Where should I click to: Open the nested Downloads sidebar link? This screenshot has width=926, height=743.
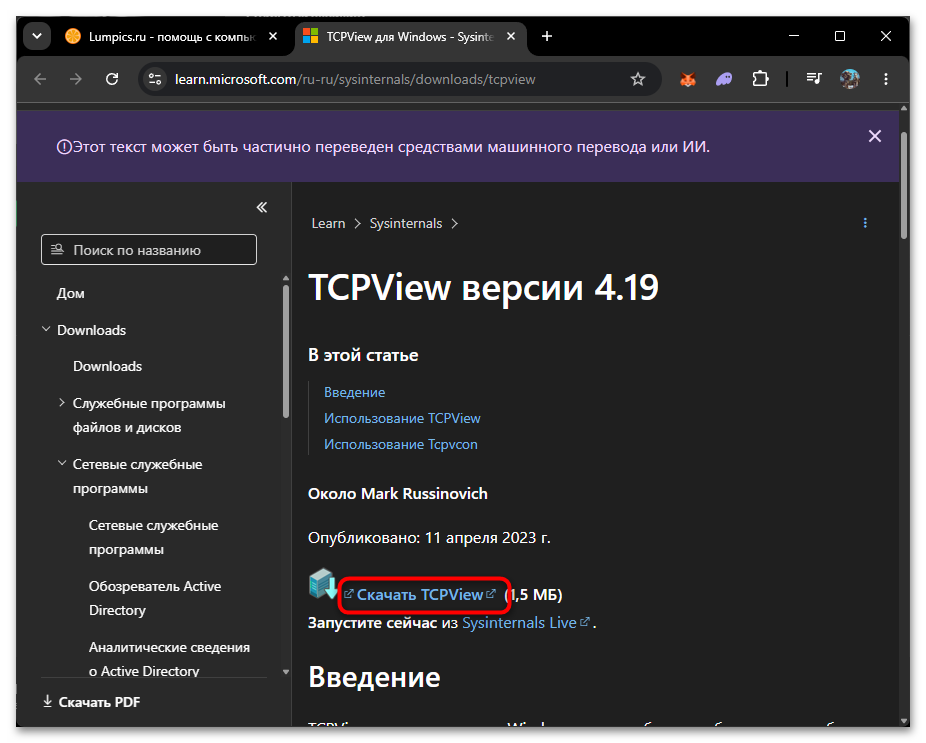point(107,366)
